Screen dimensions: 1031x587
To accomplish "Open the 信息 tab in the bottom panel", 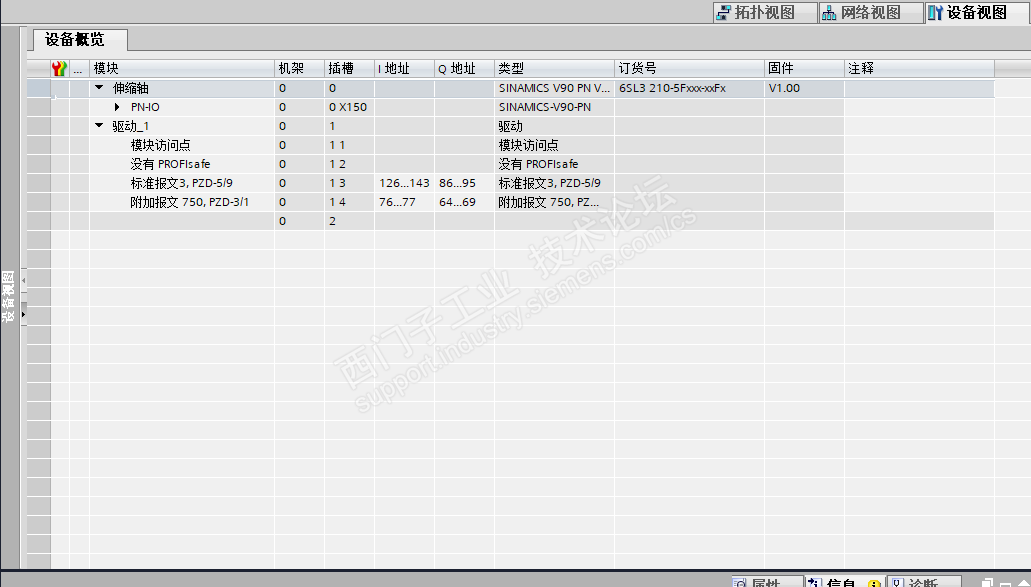I will [x=845, y=582].
